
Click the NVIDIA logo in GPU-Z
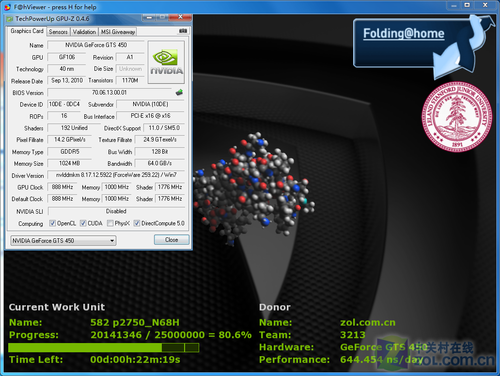[166, 62]
